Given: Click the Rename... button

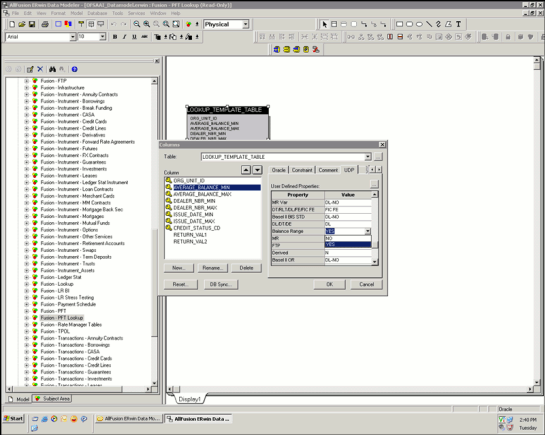Looking at the screenshot, I should 212,268.
